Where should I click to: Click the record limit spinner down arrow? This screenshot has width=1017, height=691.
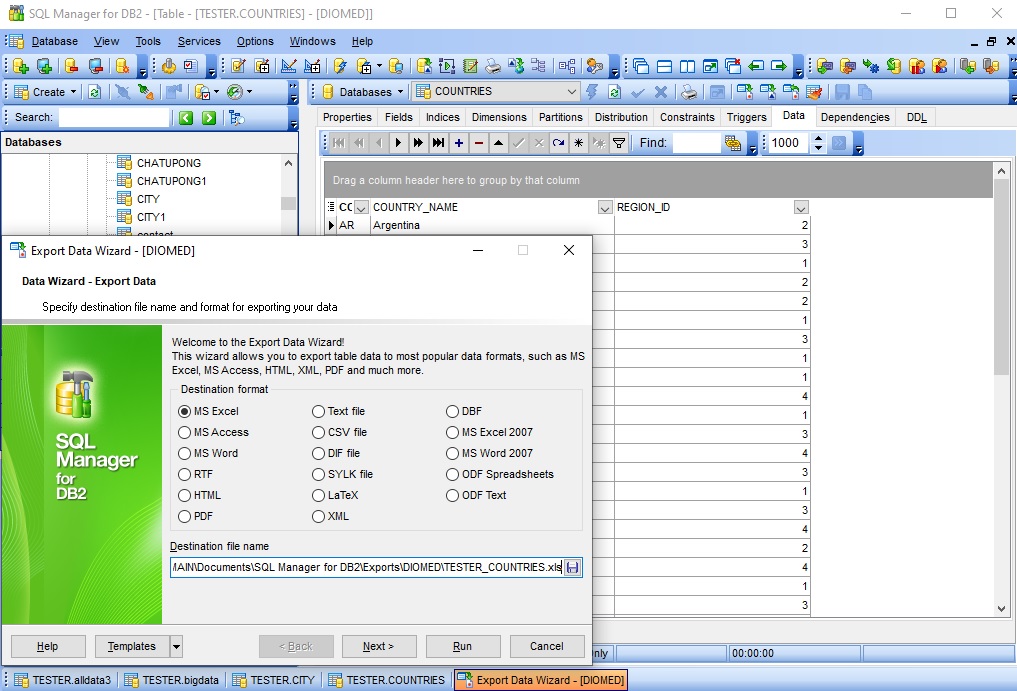coord(819,148)
